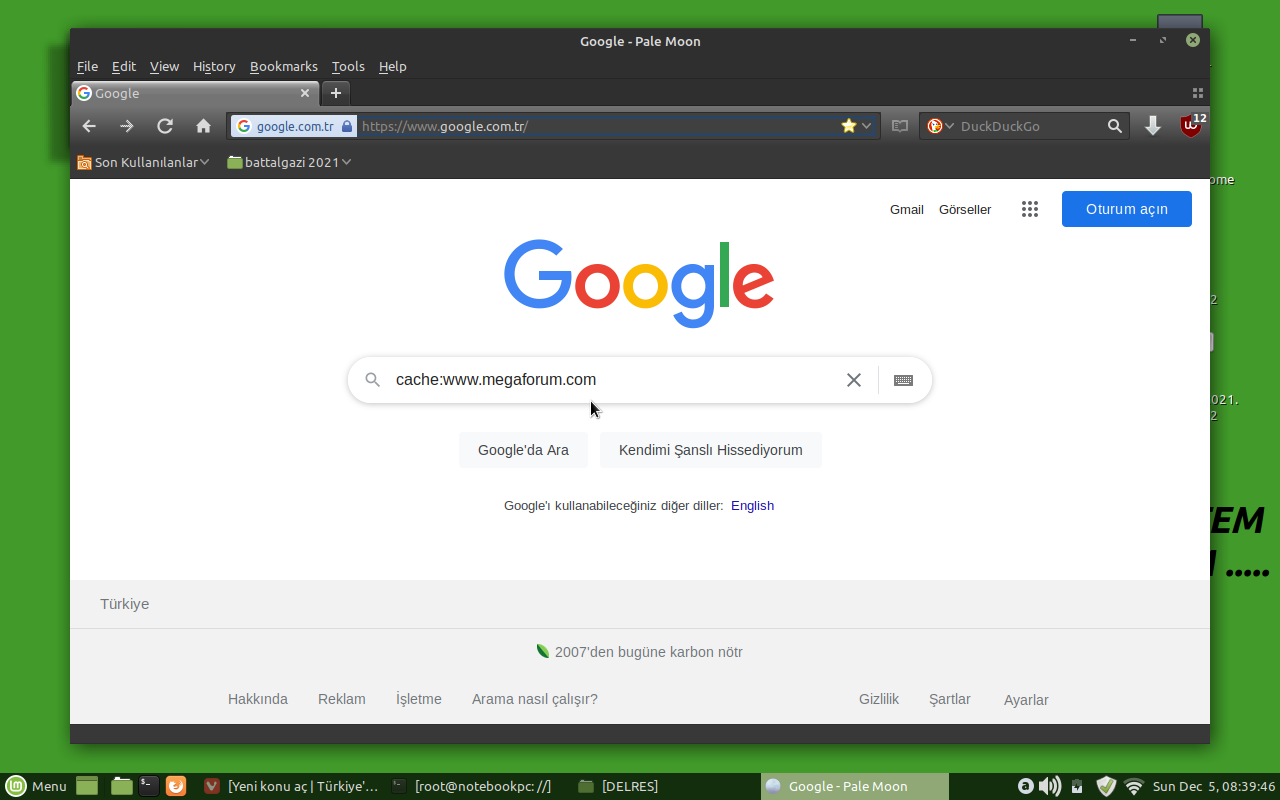Image resolution: width=1280 pixels, height=800 pixels.
Task: Open the downloads arrow button
Action: pyautogui.click(x=1153, y=126)
